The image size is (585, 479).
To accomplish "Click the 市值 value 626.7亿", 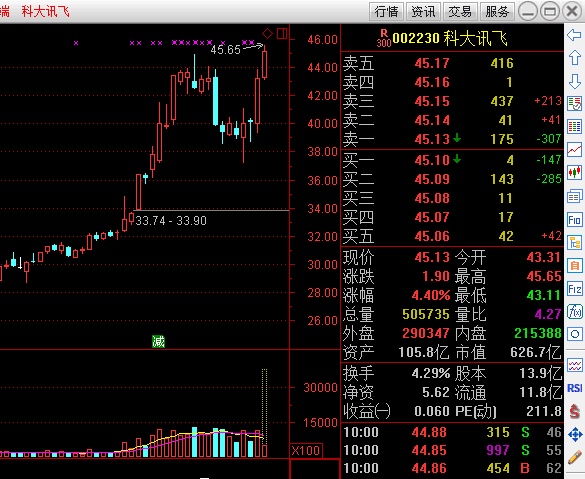I will [x=536, y=352].
